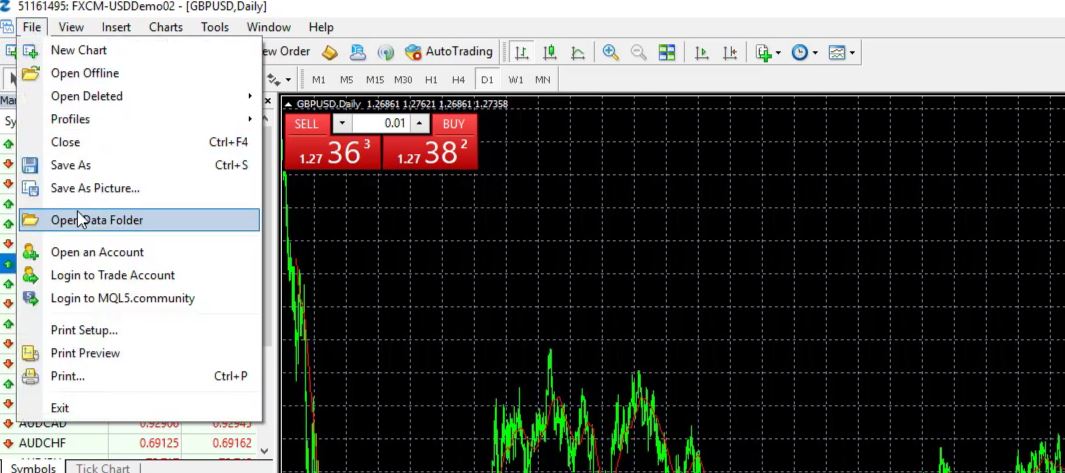Zoom in on the chart
1065x473 pixels.
coord(610,52)
